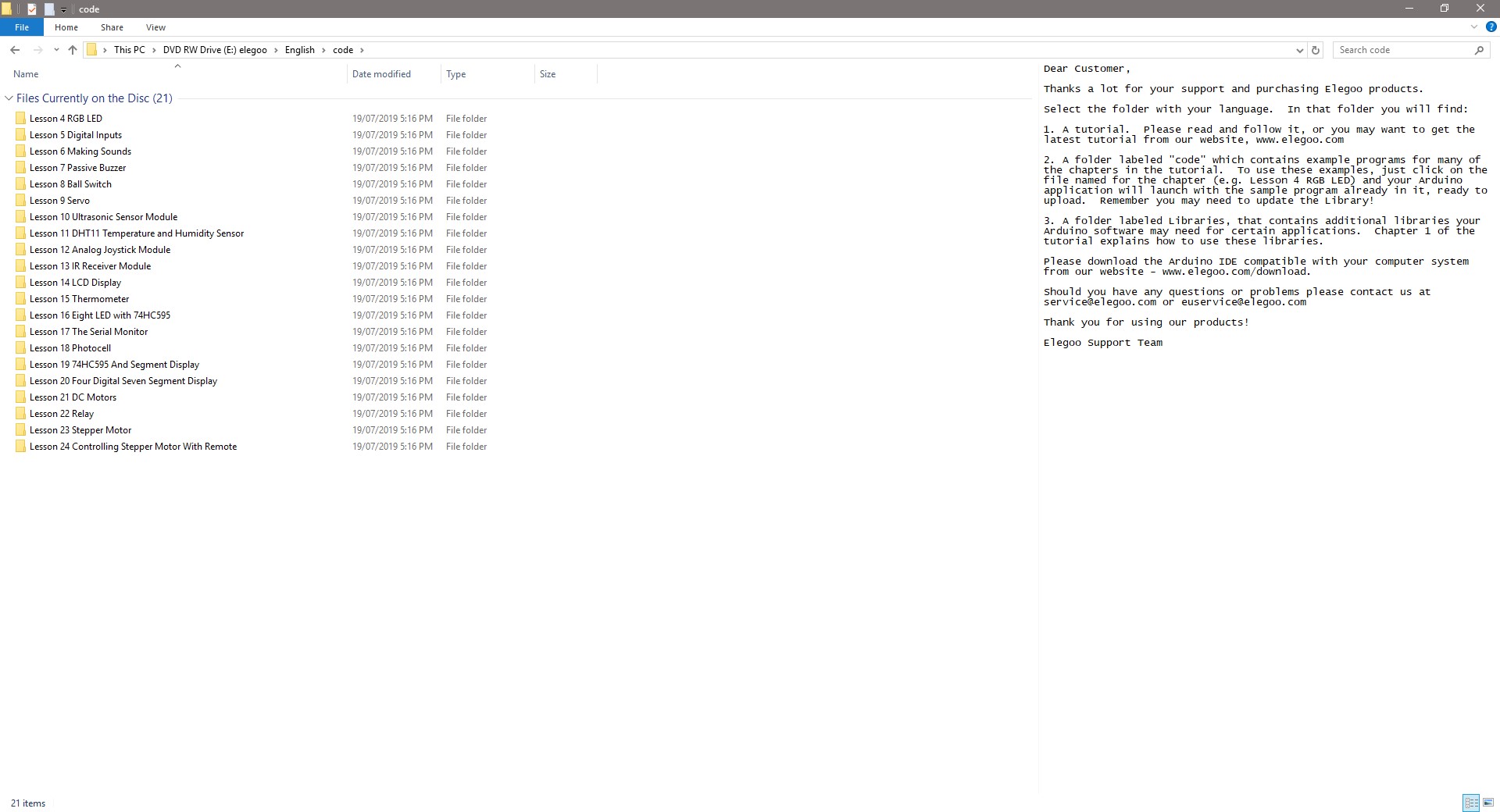Click the New folder quick access icon
1500x812 pixels.
click(x=49, y=9)
